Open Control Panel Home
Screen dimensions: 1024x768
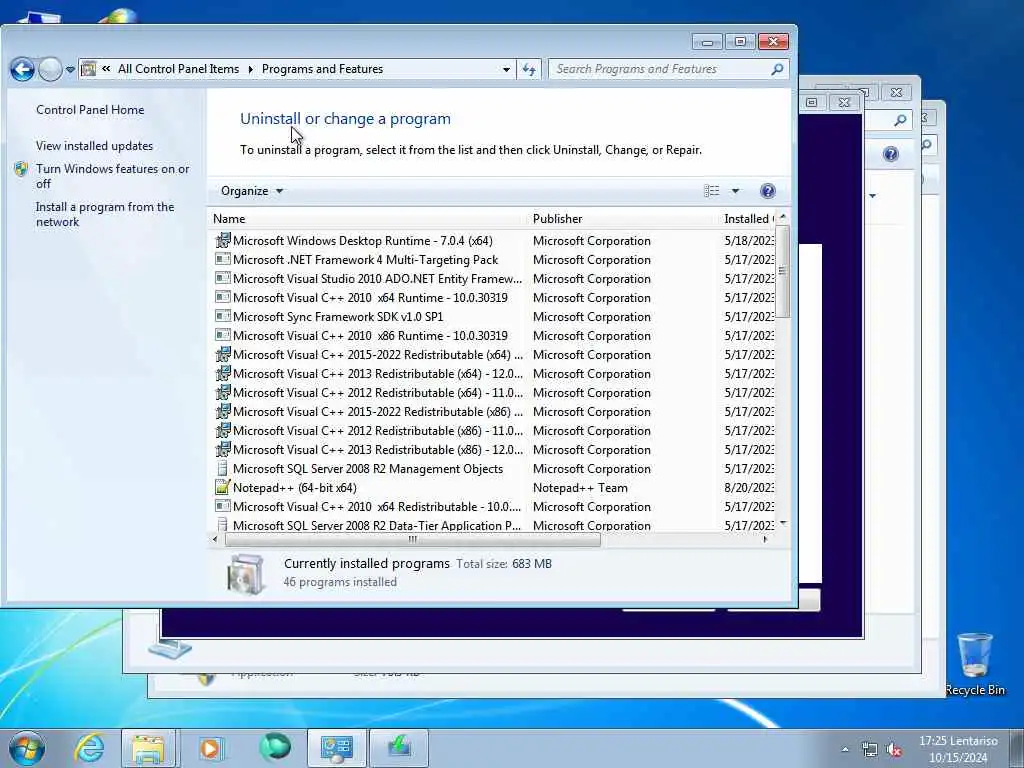click(x=90, y=110)
